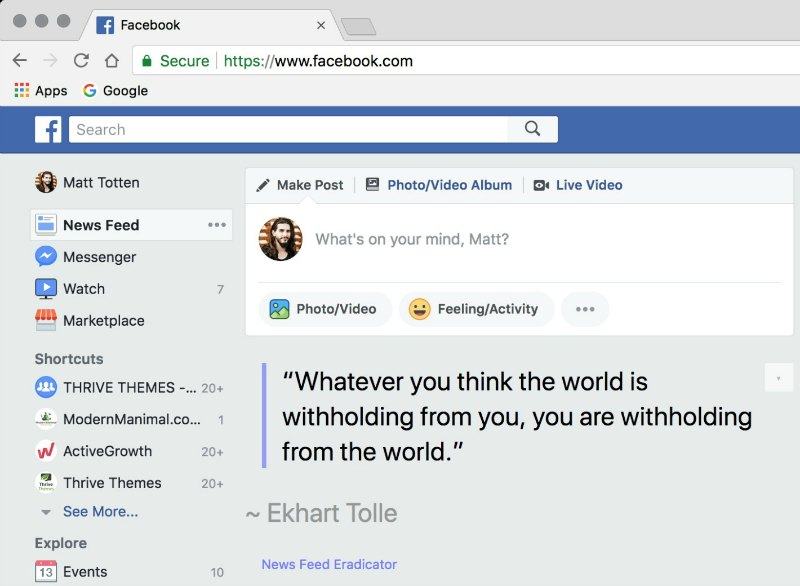
Task: Open the News Feed Eradicator link
Action: 329,565
